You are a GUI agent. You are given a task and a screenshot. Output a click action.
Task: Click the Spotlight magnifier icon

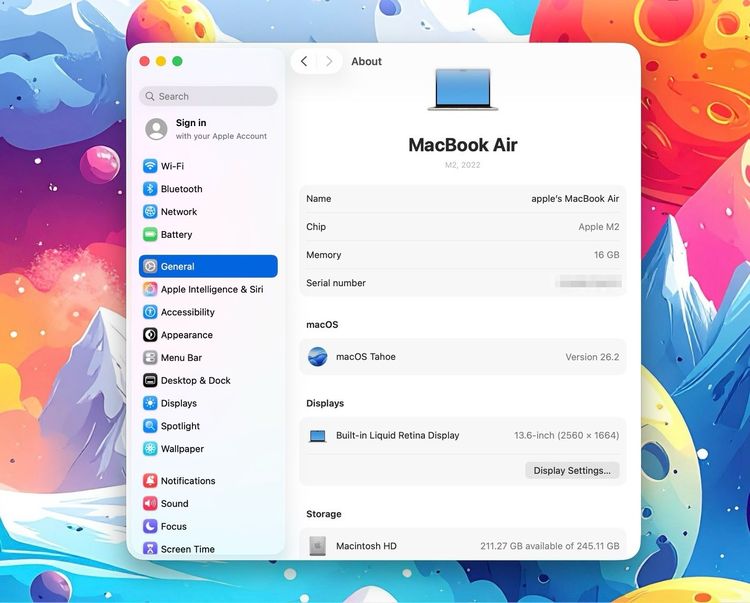tap(150, 426)
